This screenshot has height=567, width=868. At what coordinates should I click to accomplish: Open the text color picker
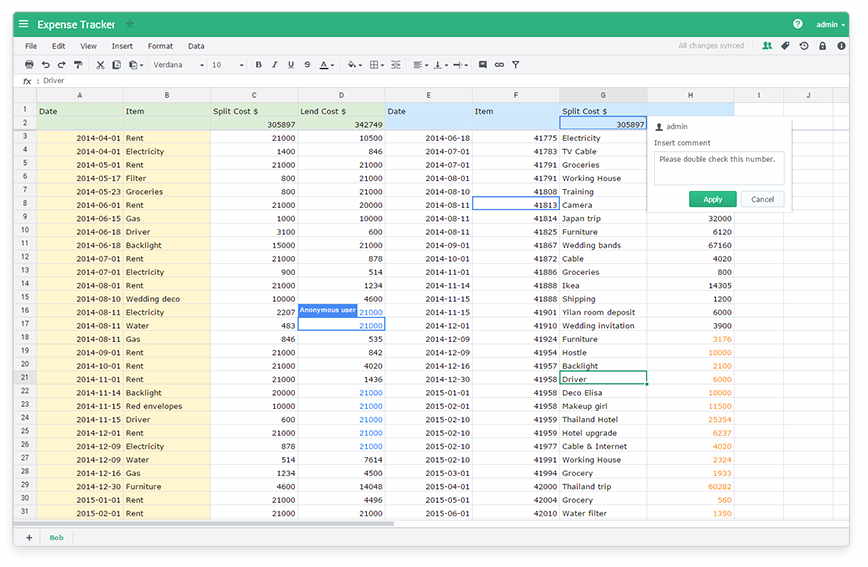coord(327,65)
